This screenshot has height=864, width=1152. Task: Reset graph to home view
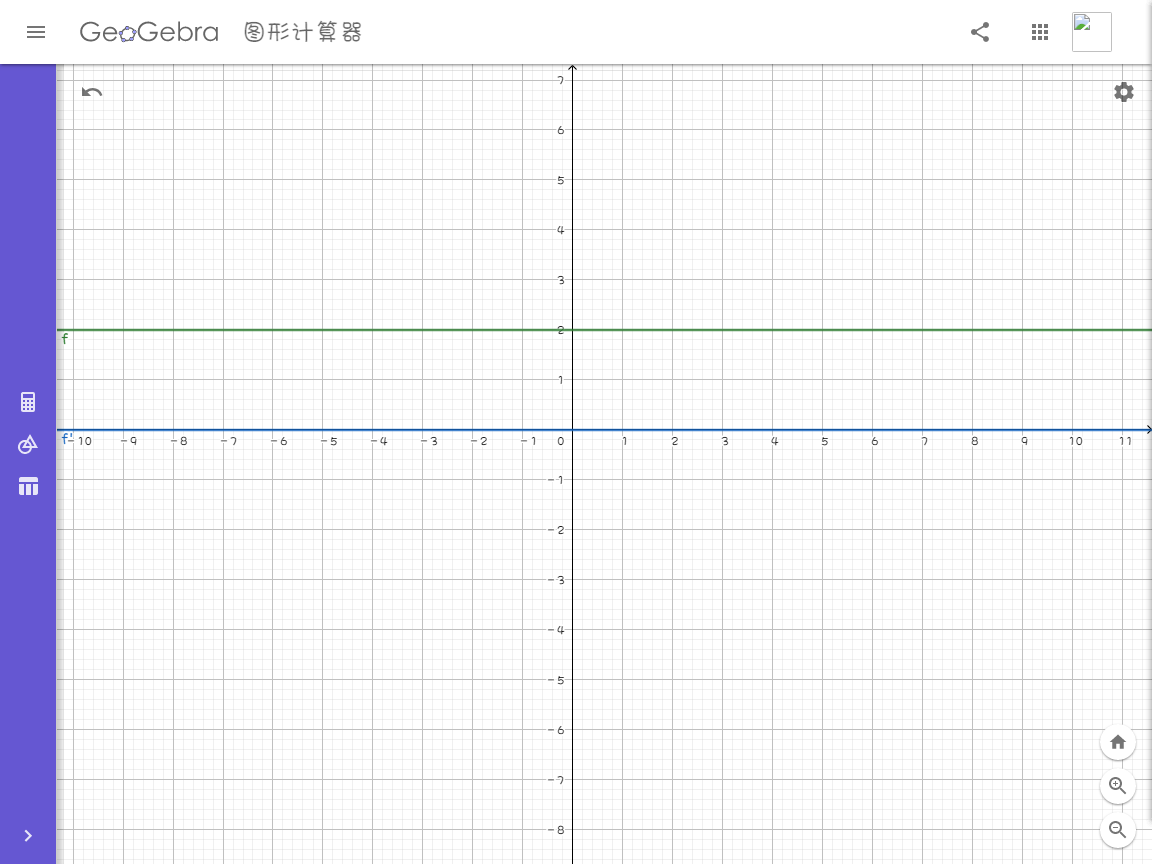1118,742
